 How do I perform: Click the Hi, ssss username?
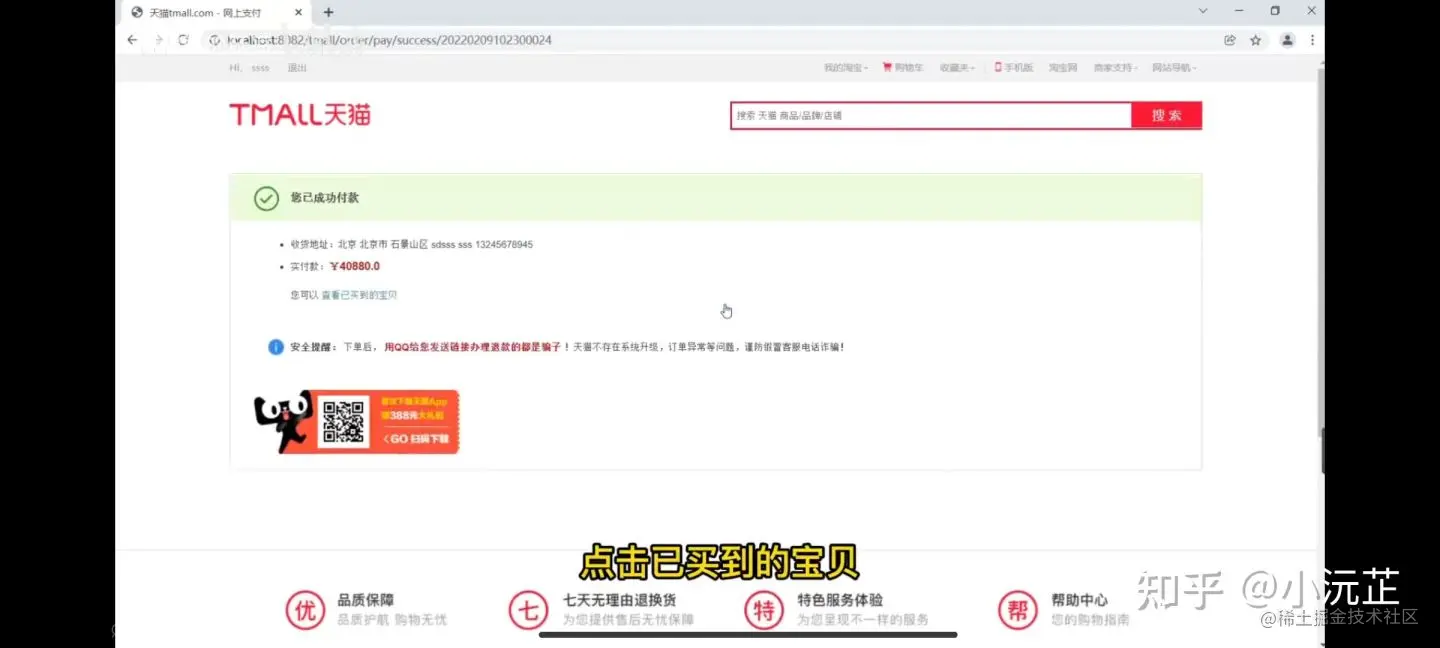249,68
